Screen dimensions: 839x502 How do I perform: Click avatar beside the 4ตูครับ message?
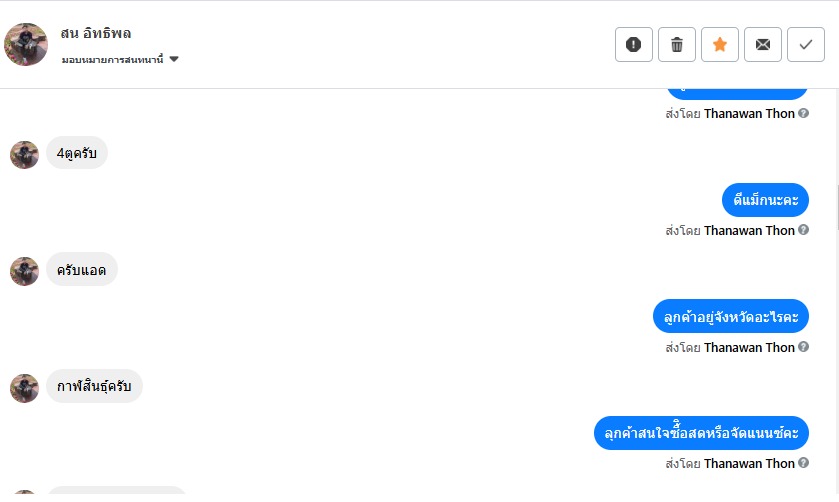click(x=24, y=155)
